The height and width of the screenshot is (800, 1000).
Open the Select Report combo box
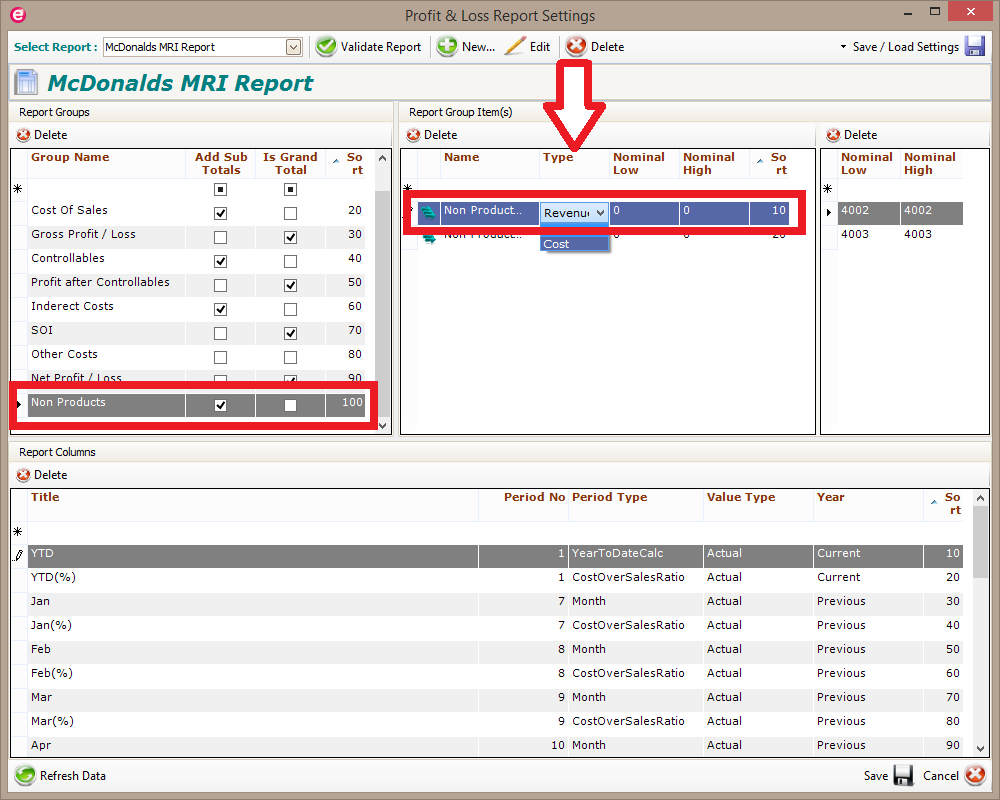pos(293,47)
